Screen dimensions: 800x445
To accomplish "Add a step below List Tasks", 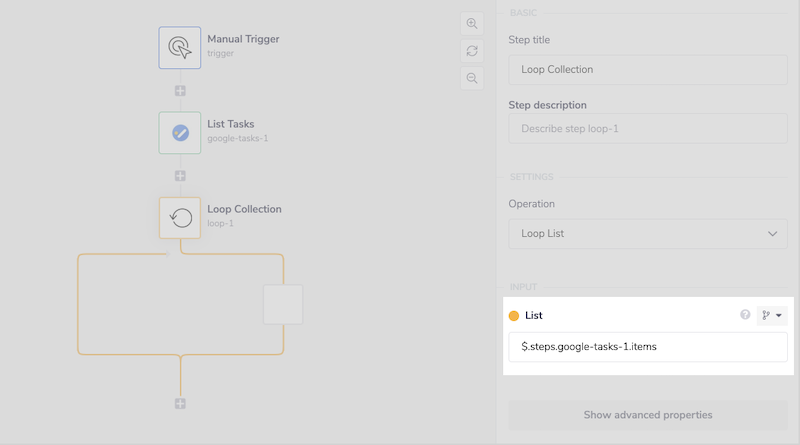I will click(180, 176).
